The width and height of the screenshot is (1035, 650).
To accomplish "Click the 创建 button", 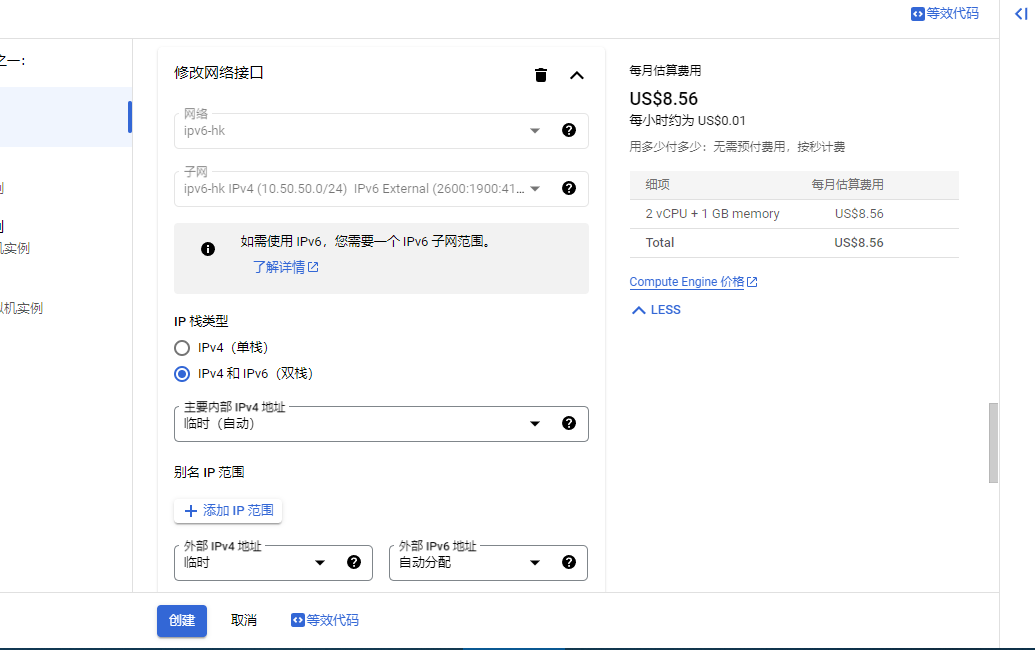I will click(182, 620).
